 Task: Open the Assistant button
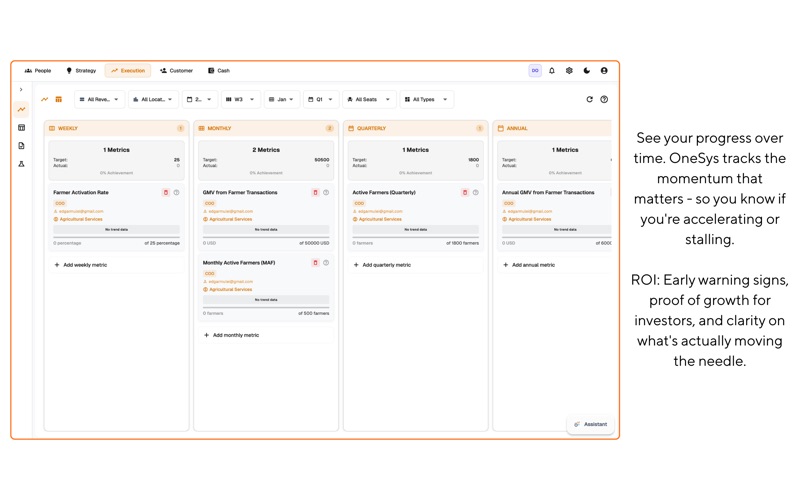590,424
